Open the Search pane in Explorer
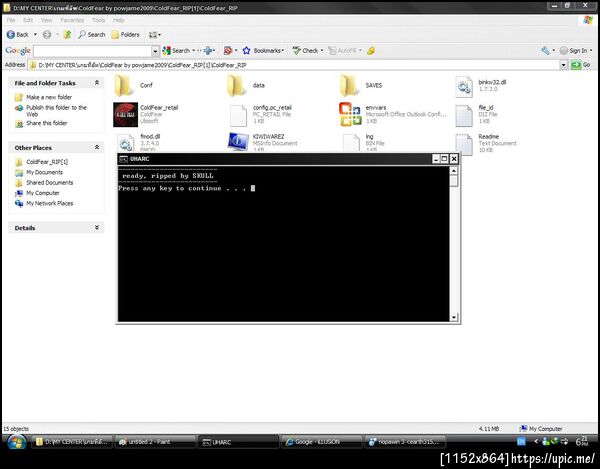This screenshot has height=469, width=600. [x=92, y=35]
